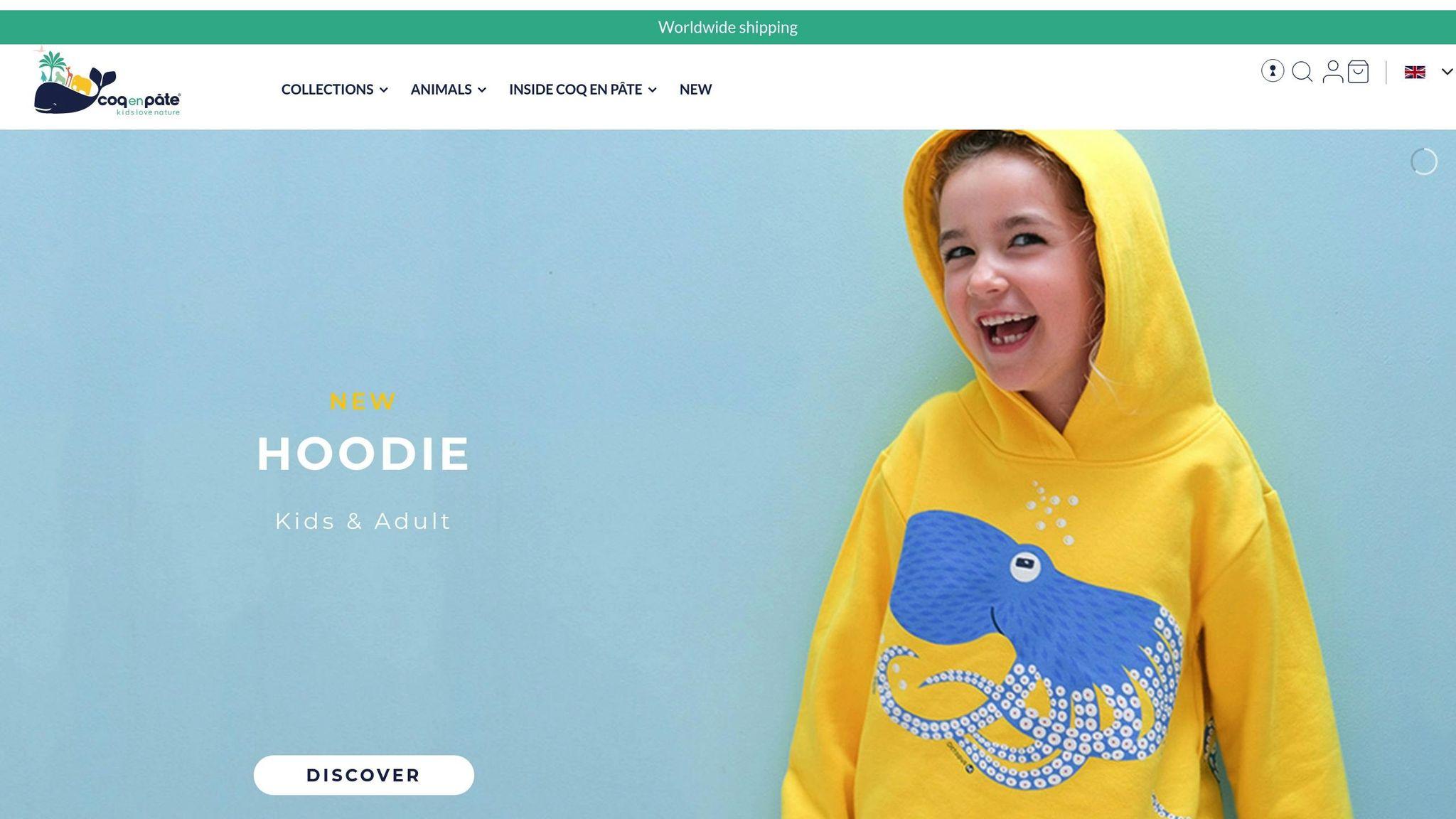This screenshot has width=1456, height=819.
Task: Expand the Animals dropdown arrow
Action: click(x=482, y=90)
